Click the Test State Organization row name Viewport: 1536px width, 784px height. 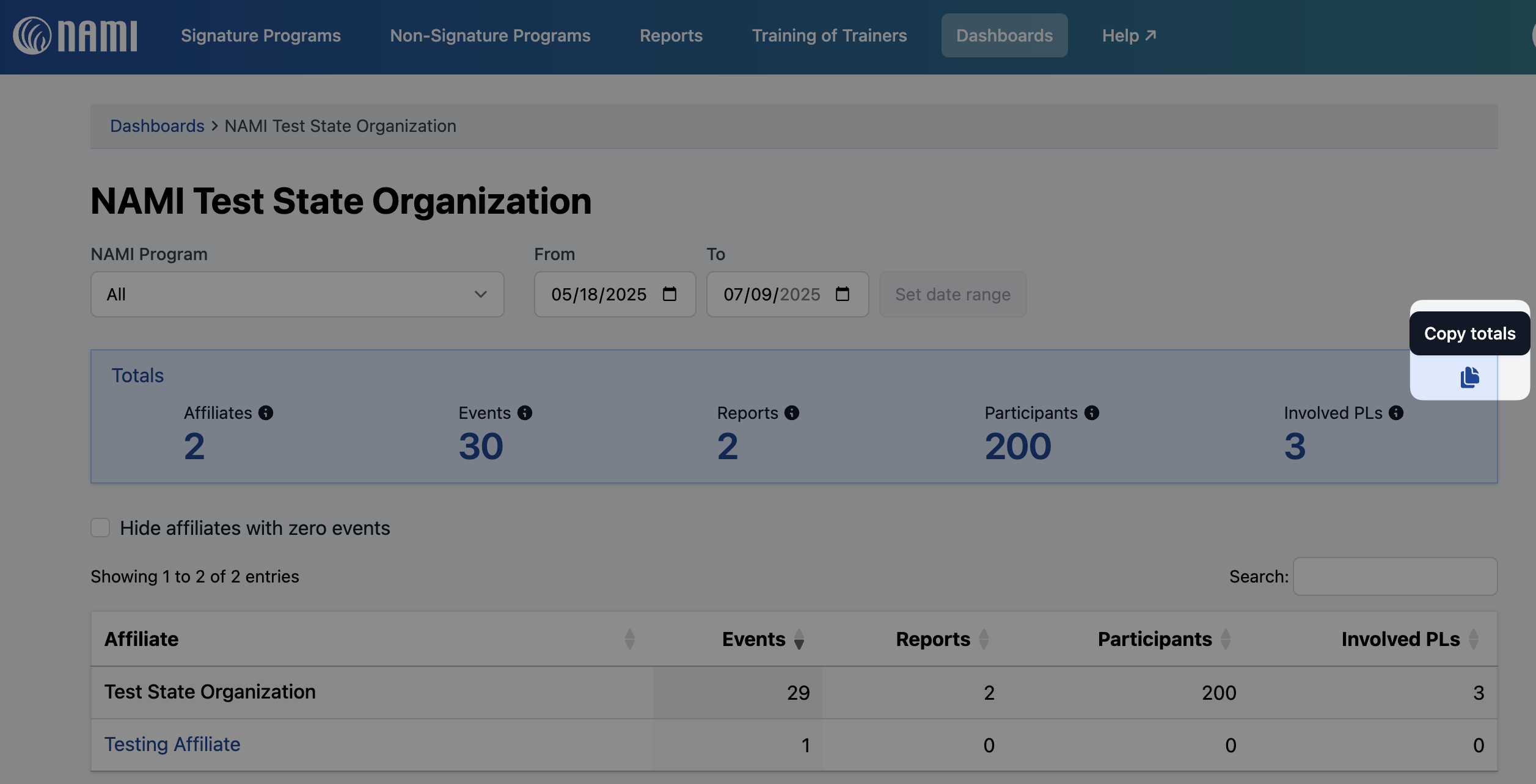pyautogui.click(x=210, y=692)
